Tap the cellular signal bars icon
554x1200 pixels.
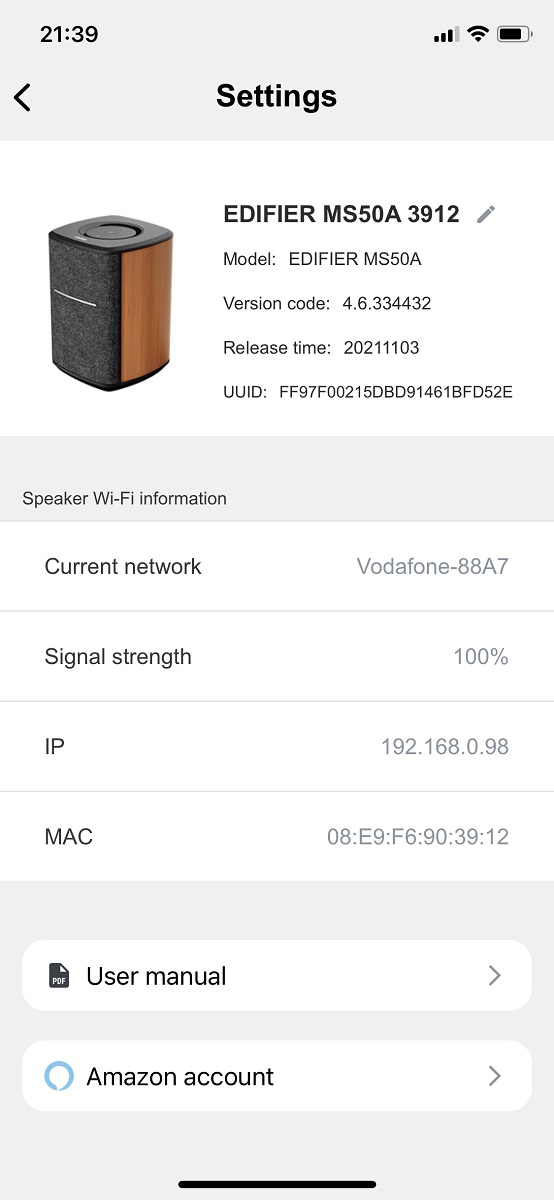[446, 35]
